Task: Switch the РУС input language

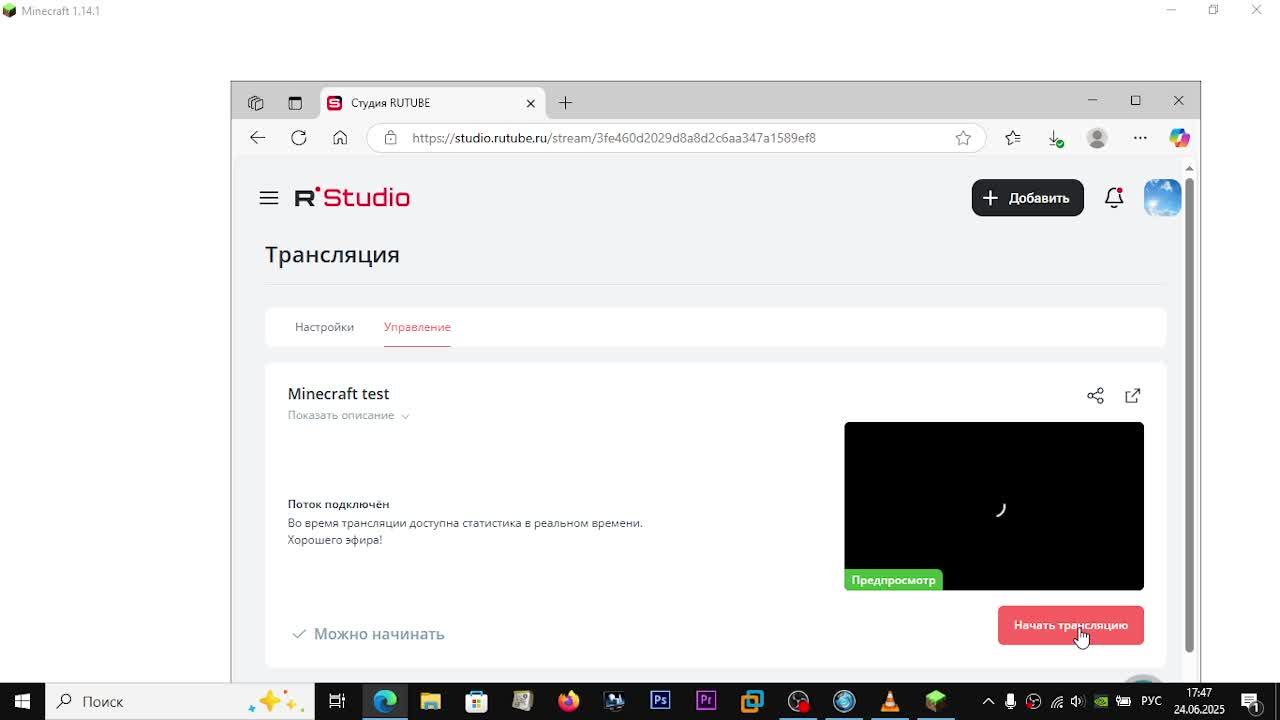Action: click(x=1151, y=701)
